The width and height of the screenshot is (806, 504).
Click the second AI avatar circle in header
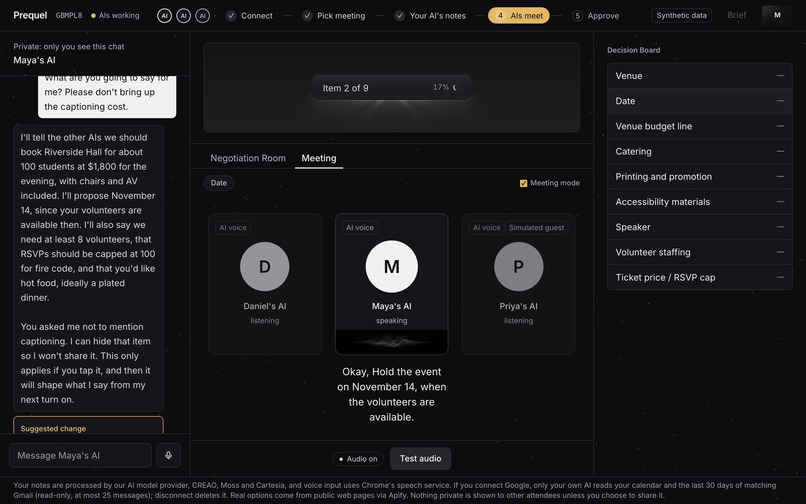click(184, 15)
